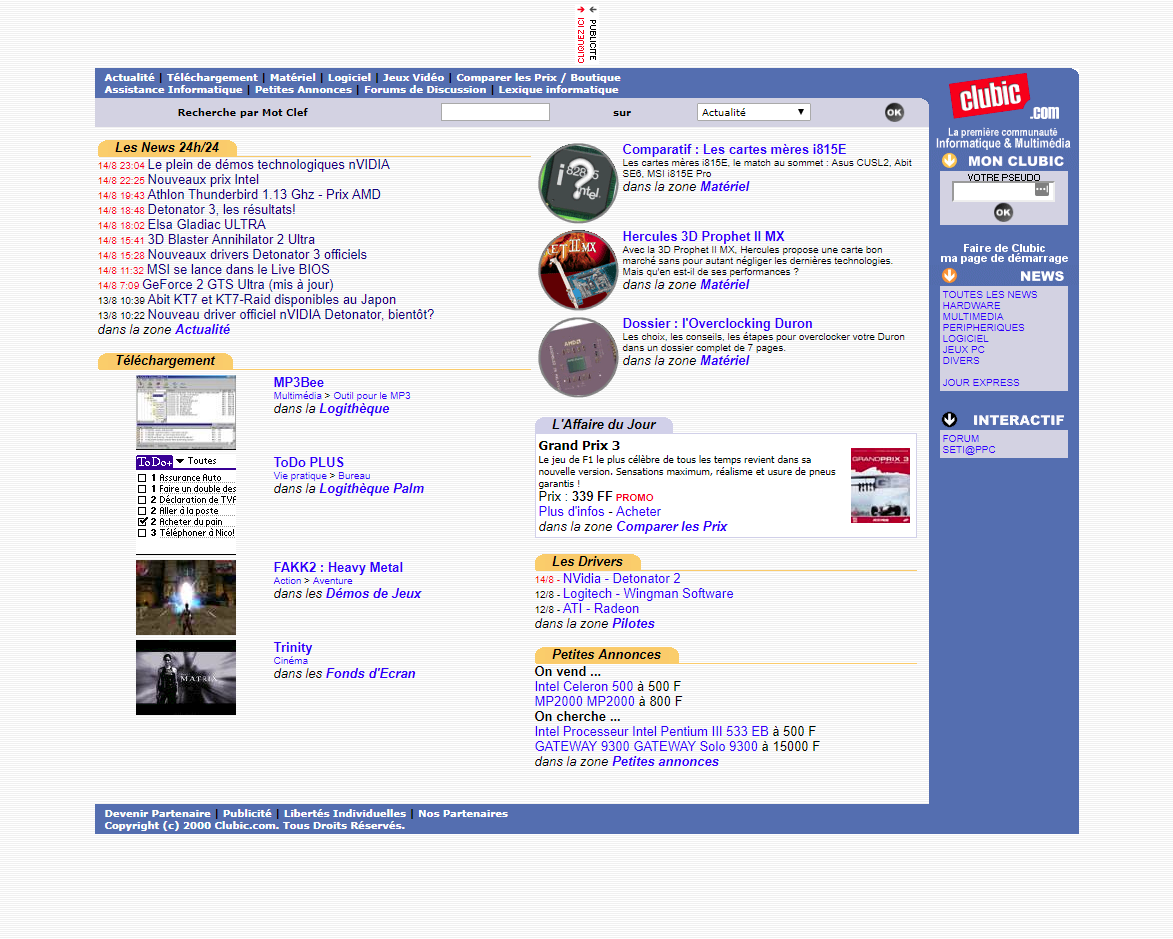Viewport: 1173px width, 939px height.
Task: Open news 'GeForce 2 GTS Ultra (mis à jour)'
Action: click(x=238, y=284)
